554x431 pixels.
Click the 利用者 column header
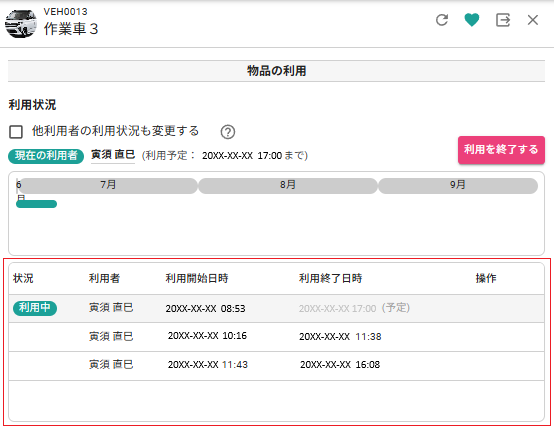coord(104,278)
